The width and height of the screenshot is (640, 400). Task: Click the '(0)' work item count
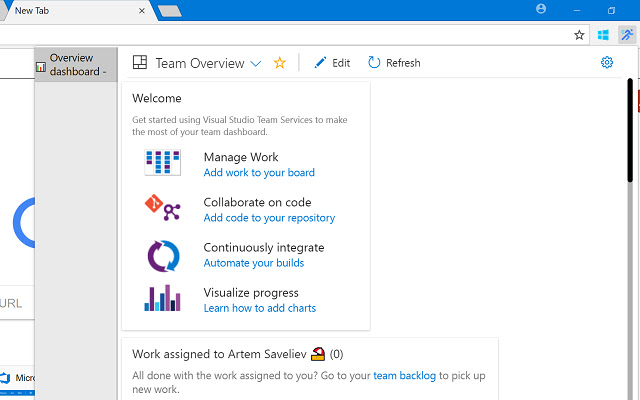(x=336, y=354)
